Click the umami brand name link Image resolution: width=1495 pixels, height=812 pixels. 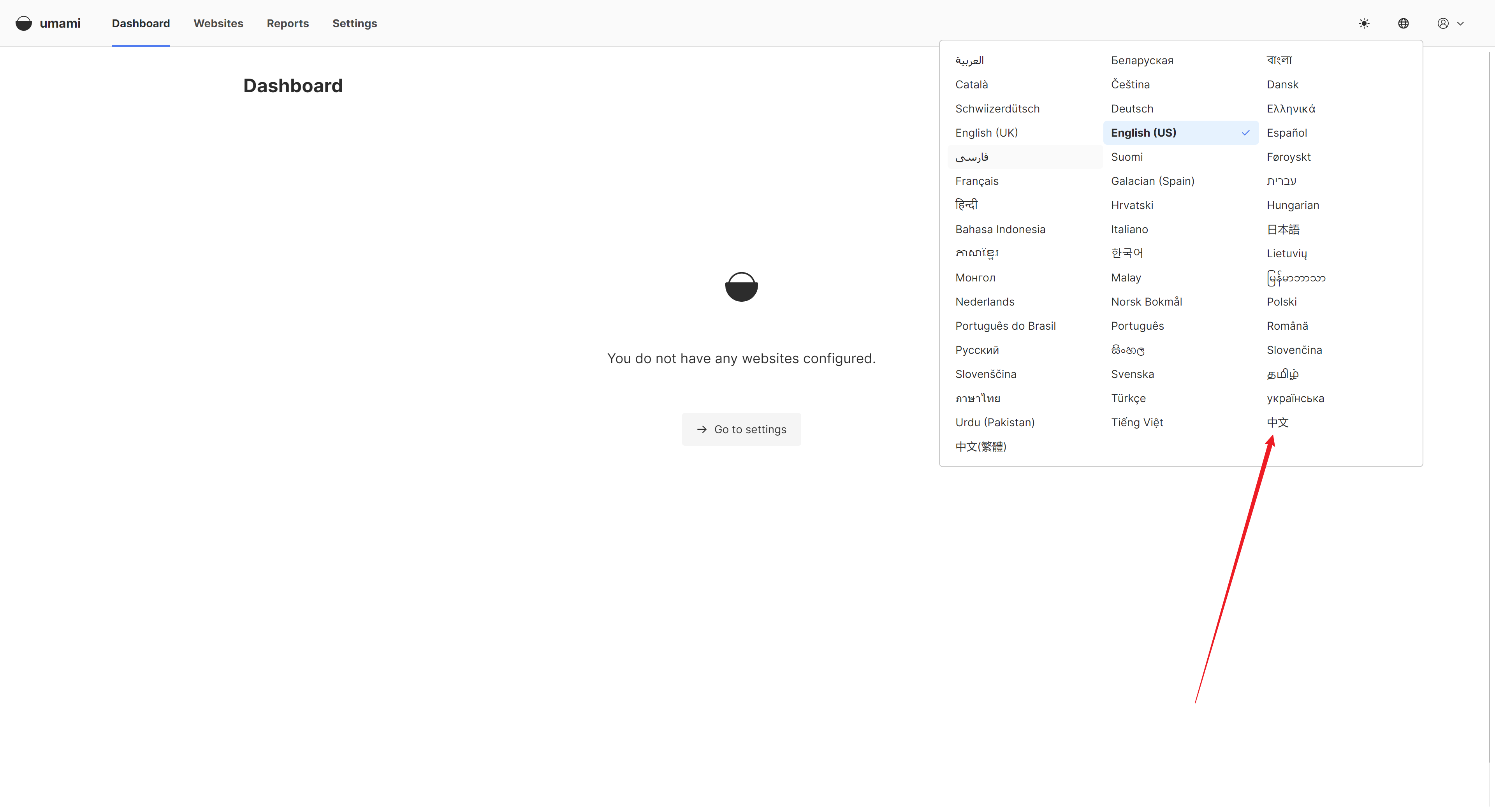(x=60, y=23)
